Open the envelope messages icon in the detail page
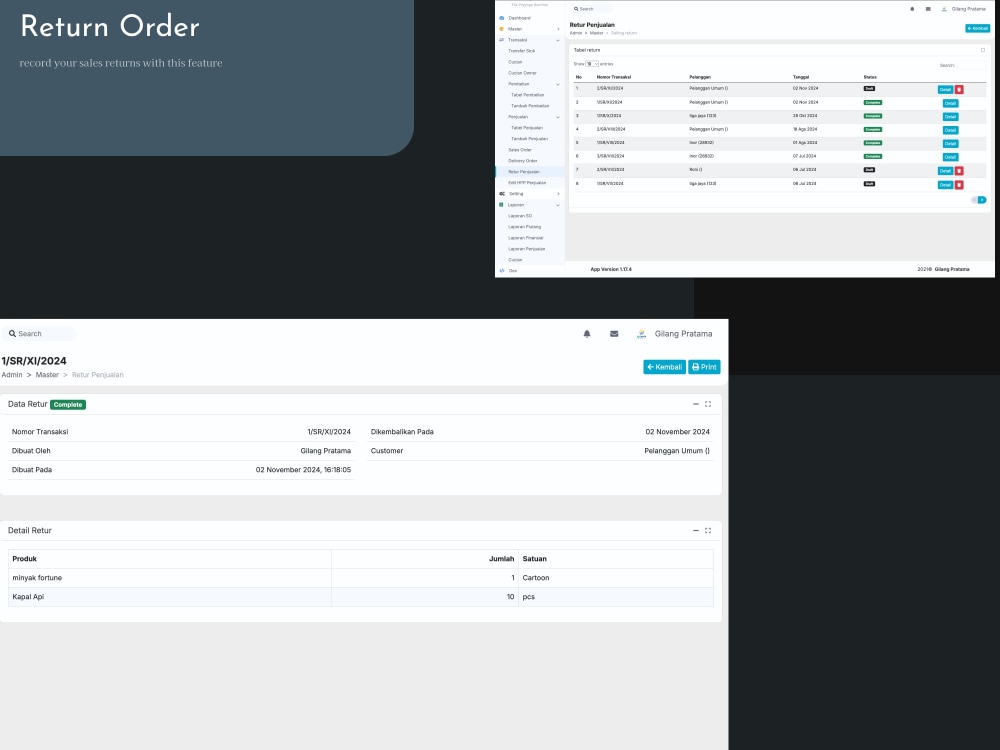 tap(614, 334)
